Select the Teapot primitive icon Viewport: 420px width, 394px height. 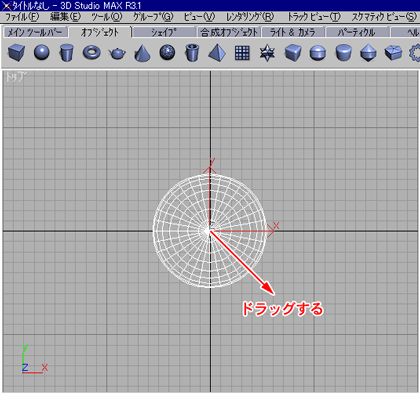[117, 53]
